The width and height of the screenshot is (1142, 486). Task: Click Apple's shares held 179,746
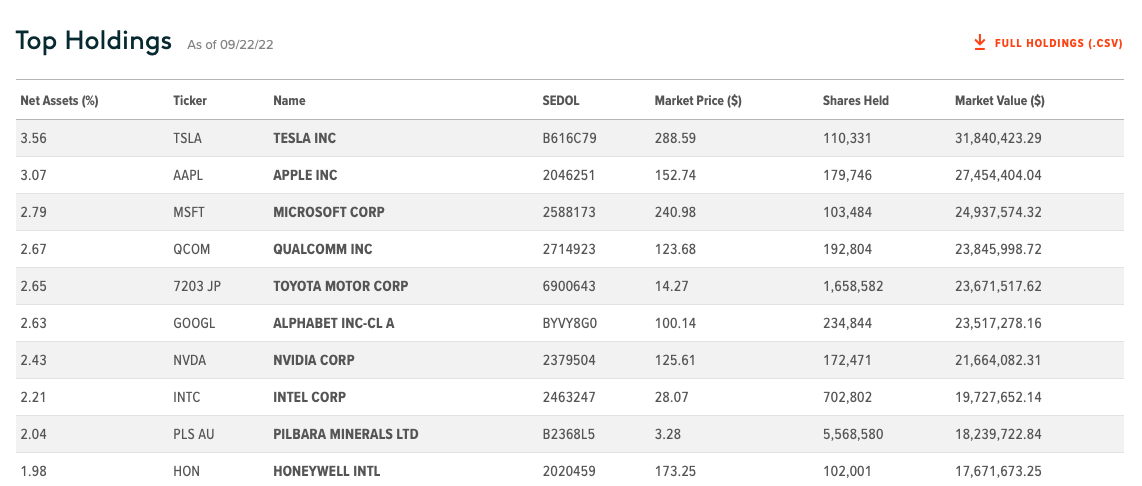pos(847,175)
